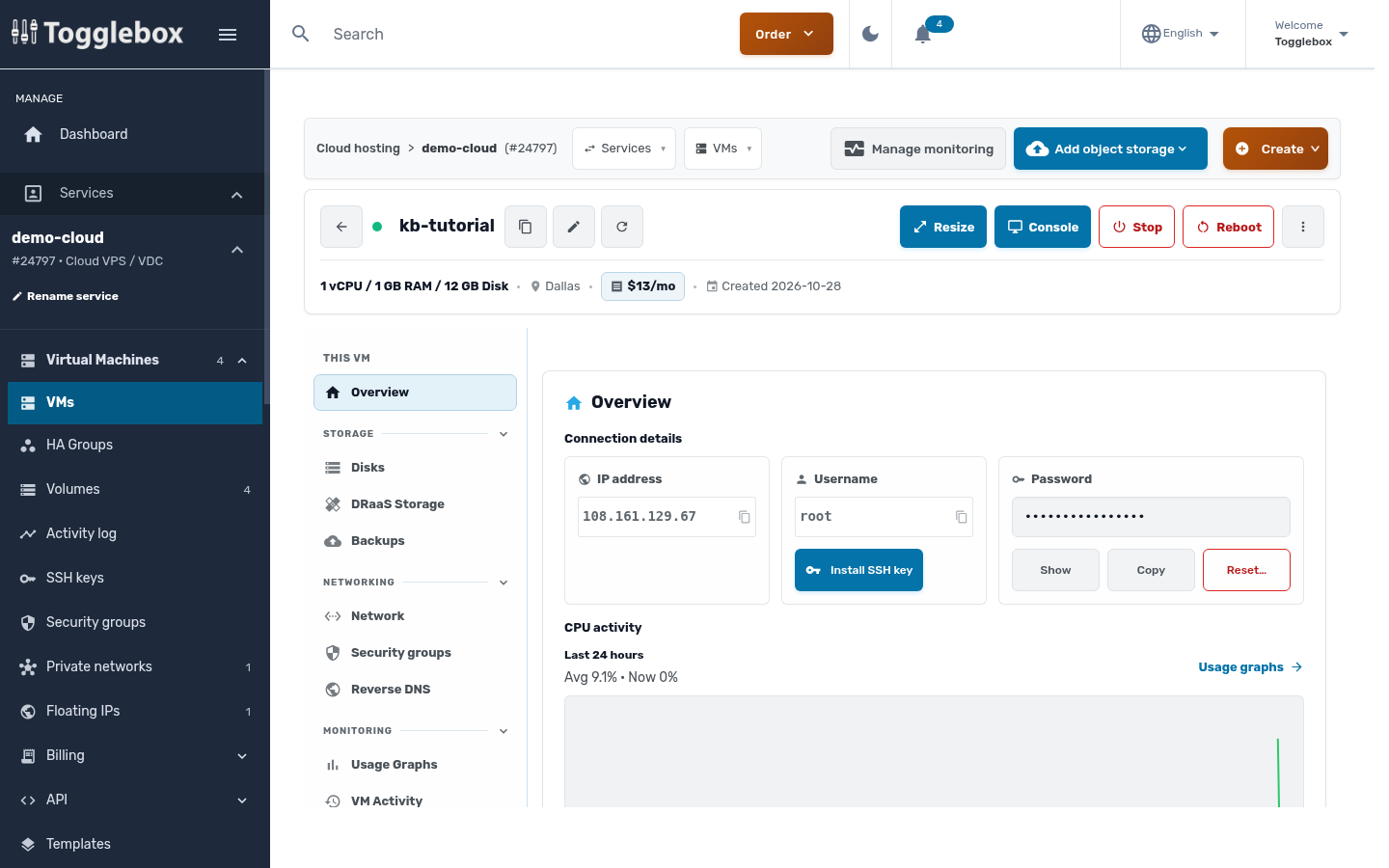The width and height of the screenshot is (1389, 868).
Task: Open Private networks in sidebar
Action: click(x=135, y=666)
